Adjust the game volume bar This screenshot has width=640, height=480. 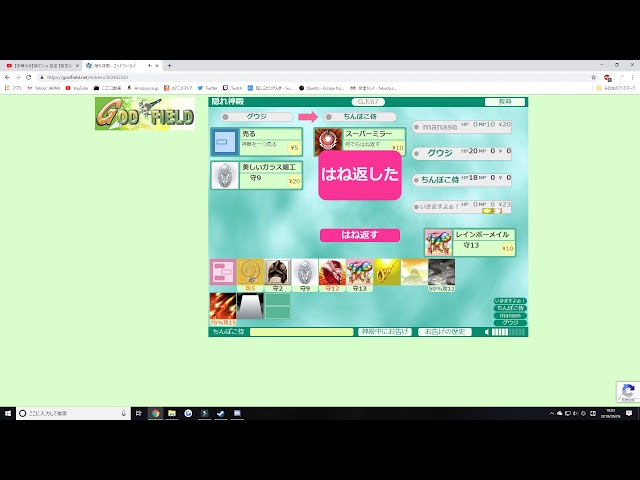tap(508, 332)
